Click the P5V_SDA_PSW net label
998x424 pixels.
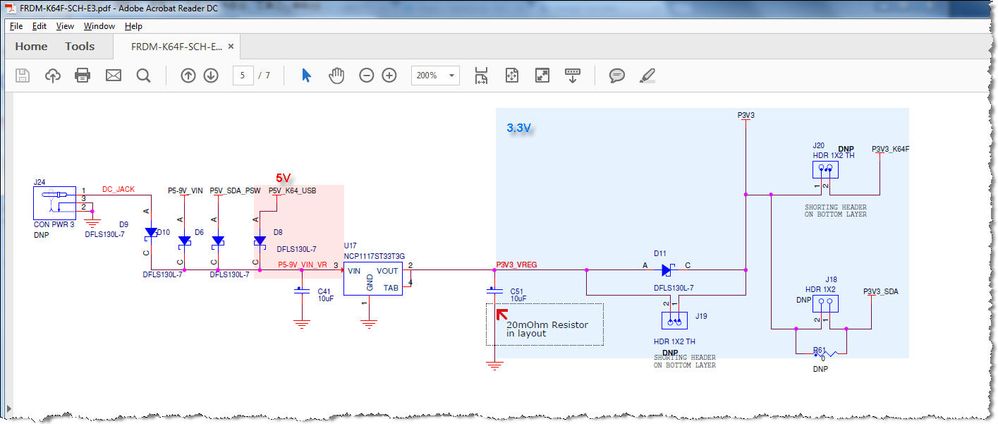235,190
